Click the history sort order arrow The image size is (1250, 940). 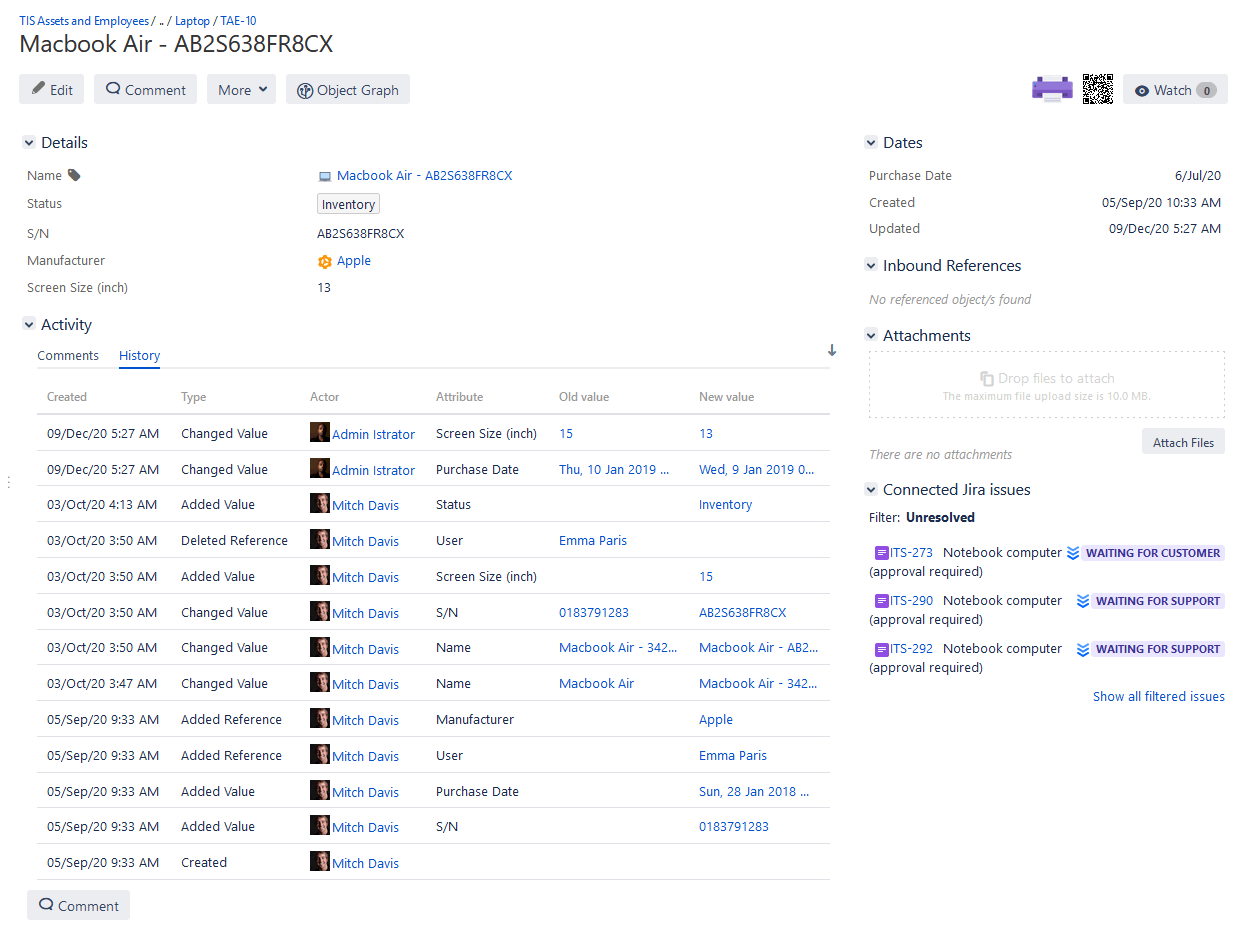point(832,351)
